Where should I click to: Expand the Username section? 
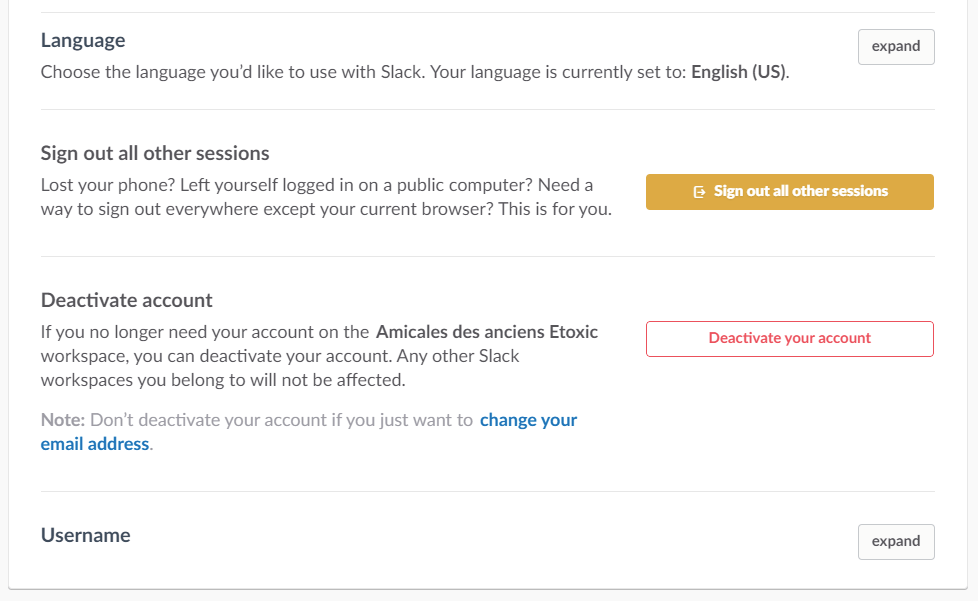click(x=895, y=541)
